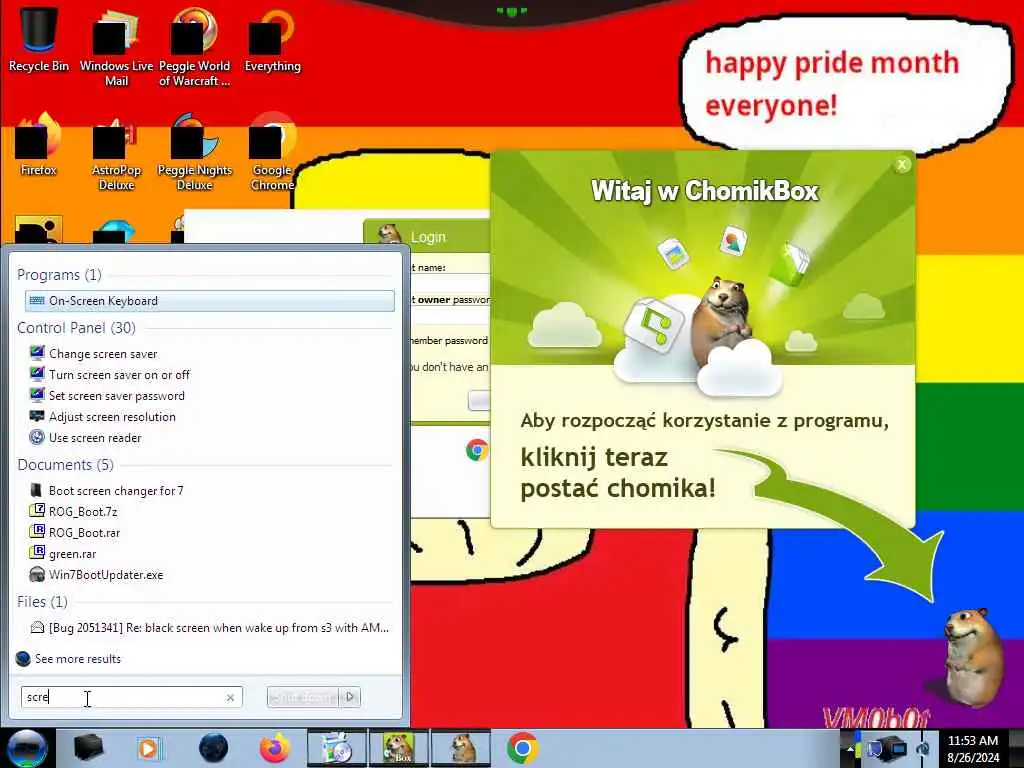This screenshot has width=1024, height=768.
Task: Launch Google Chrome from the taskbar
Action: [x=522, y=748]
